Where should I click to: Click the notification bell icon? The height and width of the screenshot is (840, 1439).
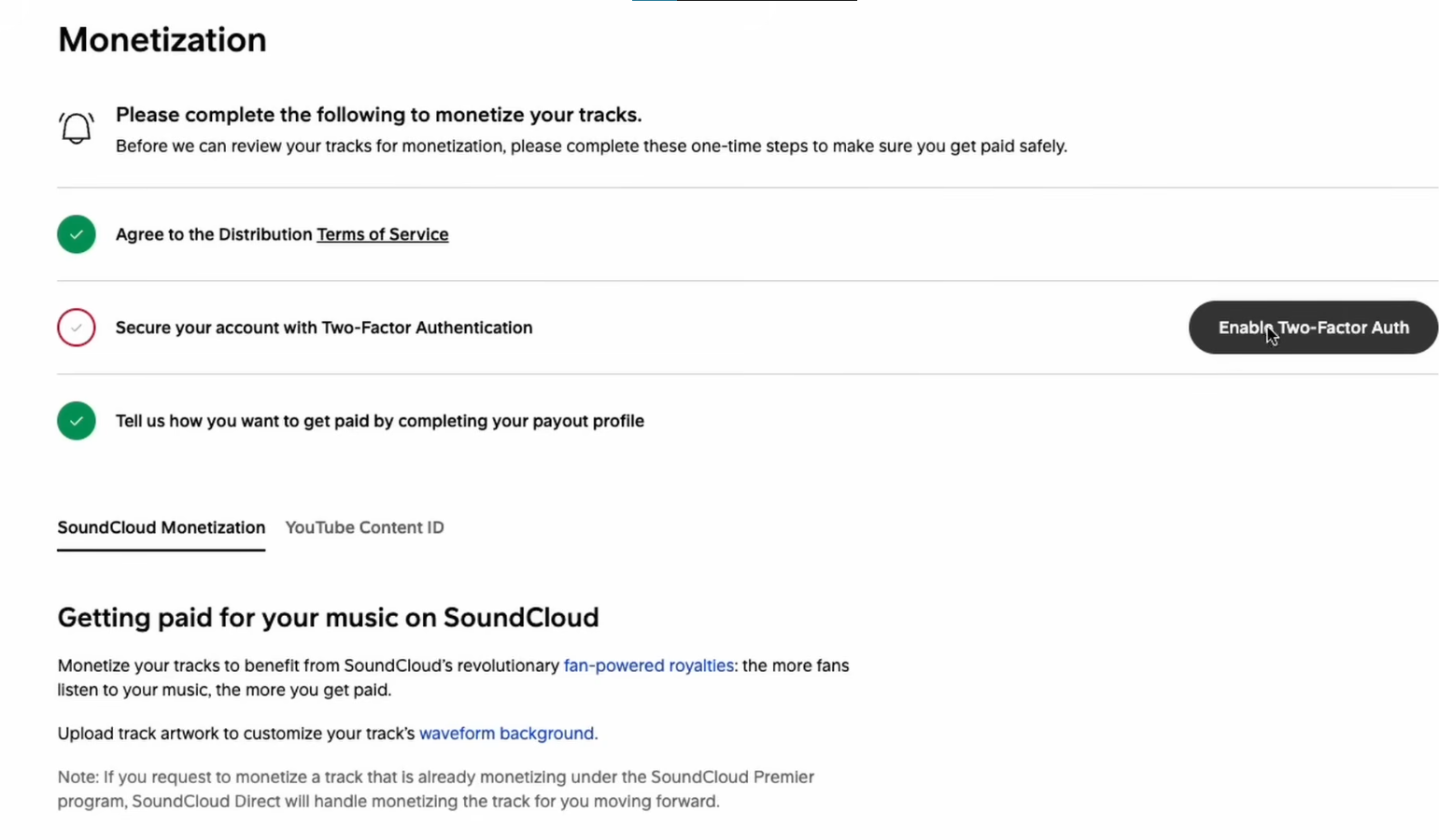pyautogui.click(x=77, y=128)
